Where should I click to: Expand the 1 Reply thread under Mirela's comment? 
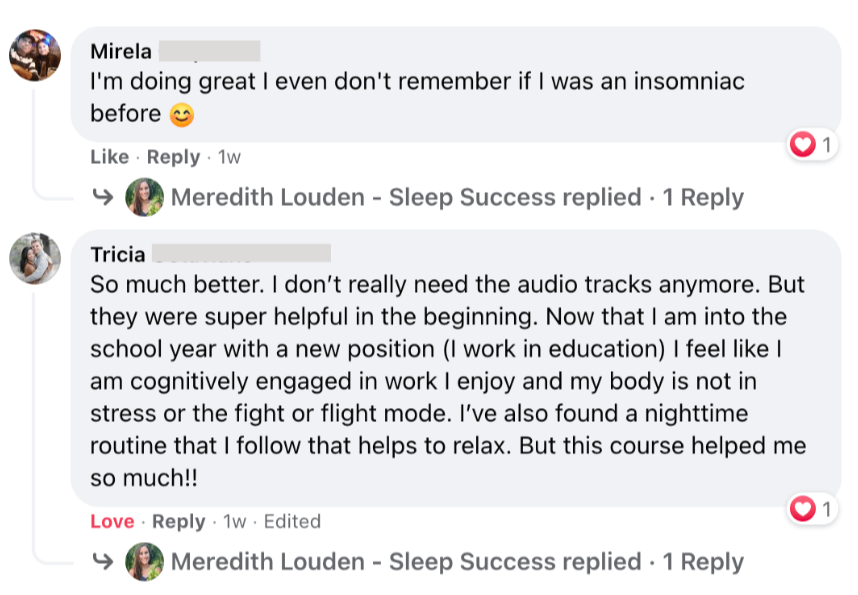coord(703,197)
